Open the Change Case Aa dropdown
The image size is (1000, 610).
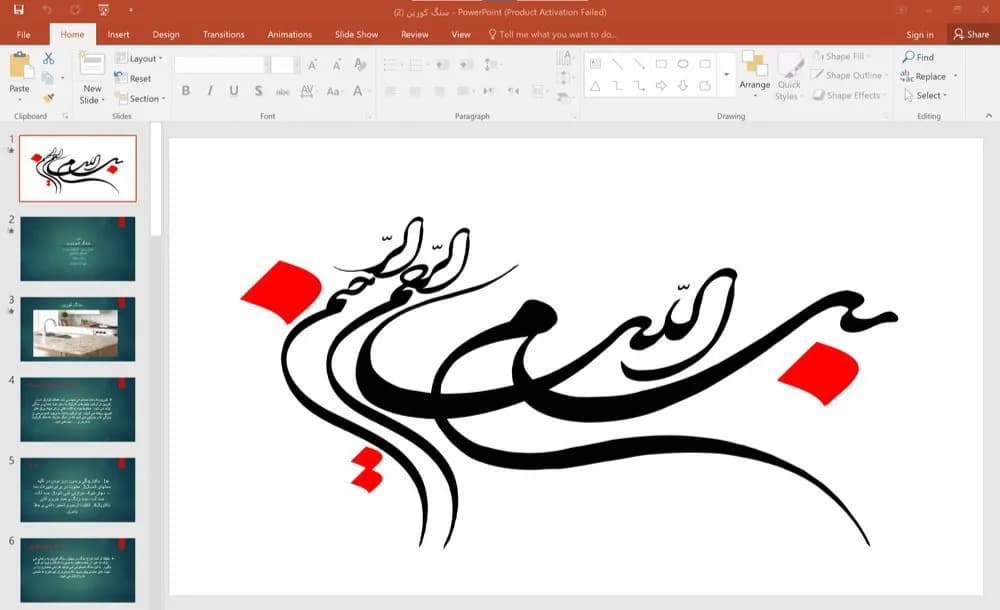coord(334,91)
